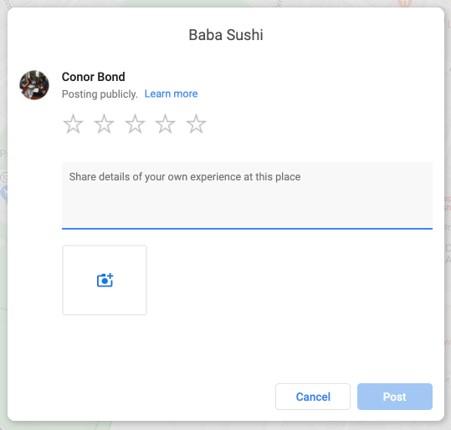The image size is (451, 430).
Task: Open Conor Bond's profile picture
Action: pyautogui.click(x=34, y=85)
